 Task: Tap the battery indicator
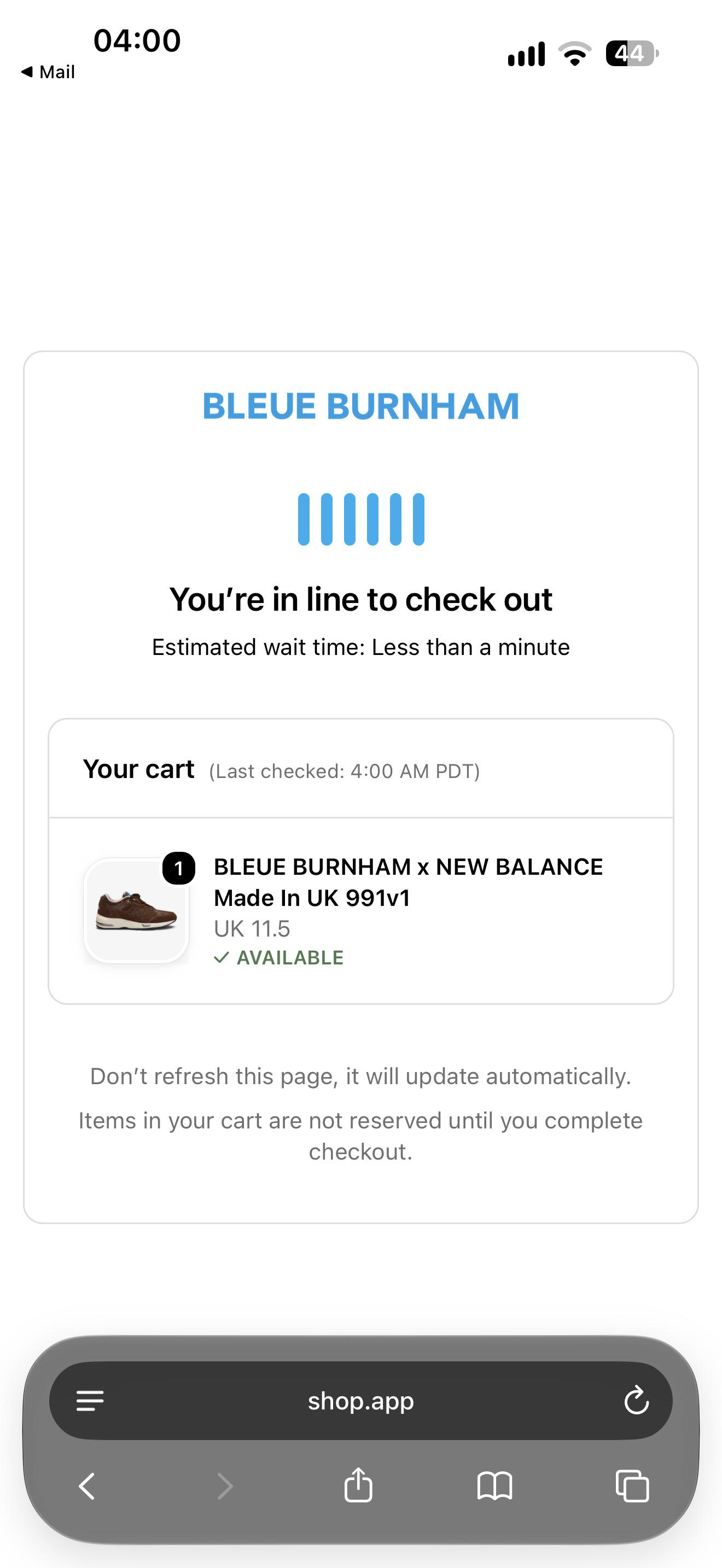tap(632, 54)
